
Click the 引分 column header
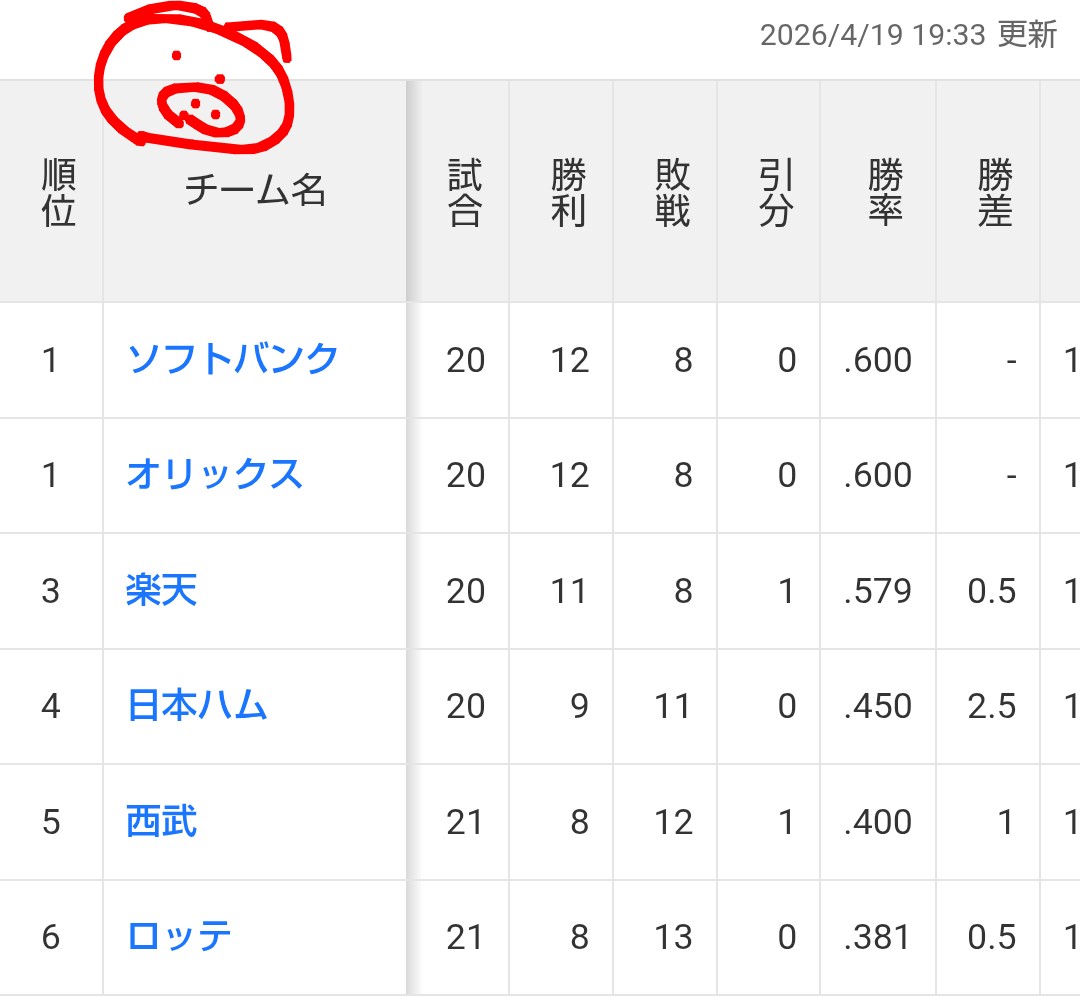pos(776,192)
